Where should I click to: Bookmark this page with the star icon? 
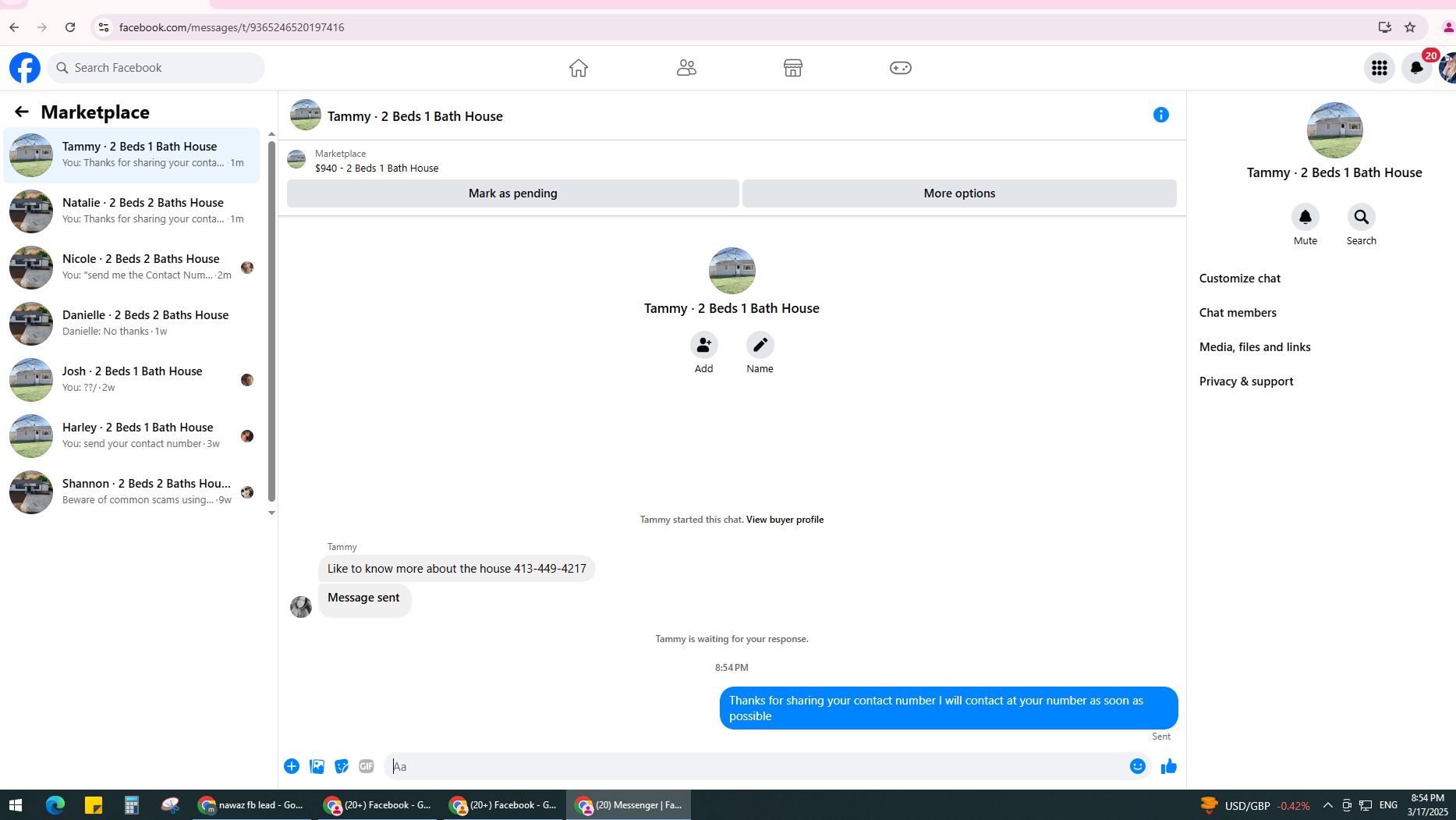(1410, 27)
